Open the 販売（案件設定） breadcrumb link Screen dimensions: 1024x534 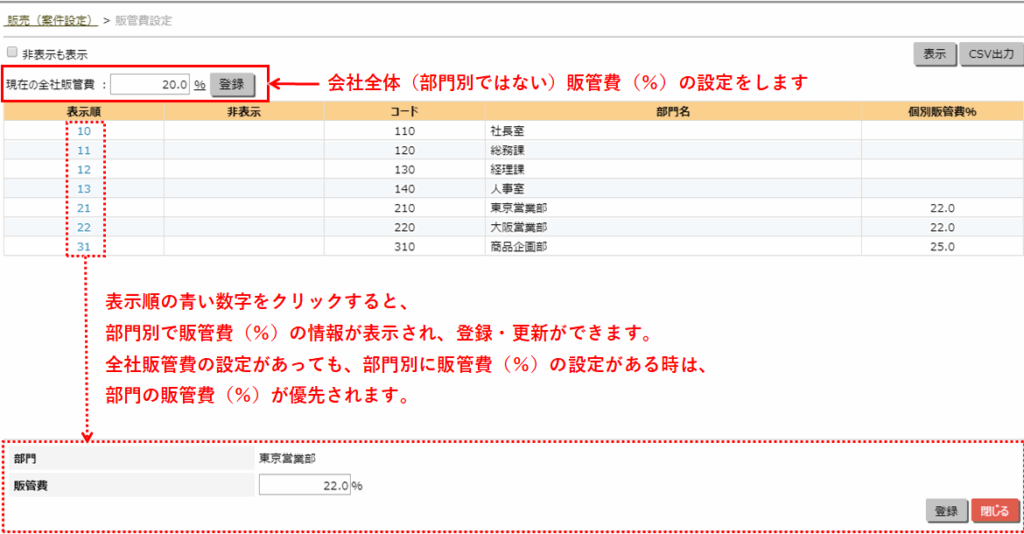pos(50,20)
